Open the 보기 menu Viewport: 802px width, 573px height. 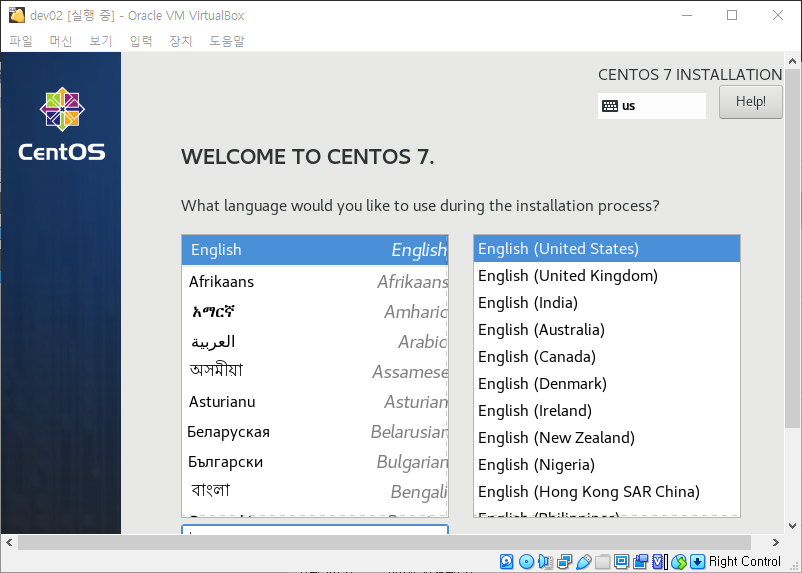(101, 41)
